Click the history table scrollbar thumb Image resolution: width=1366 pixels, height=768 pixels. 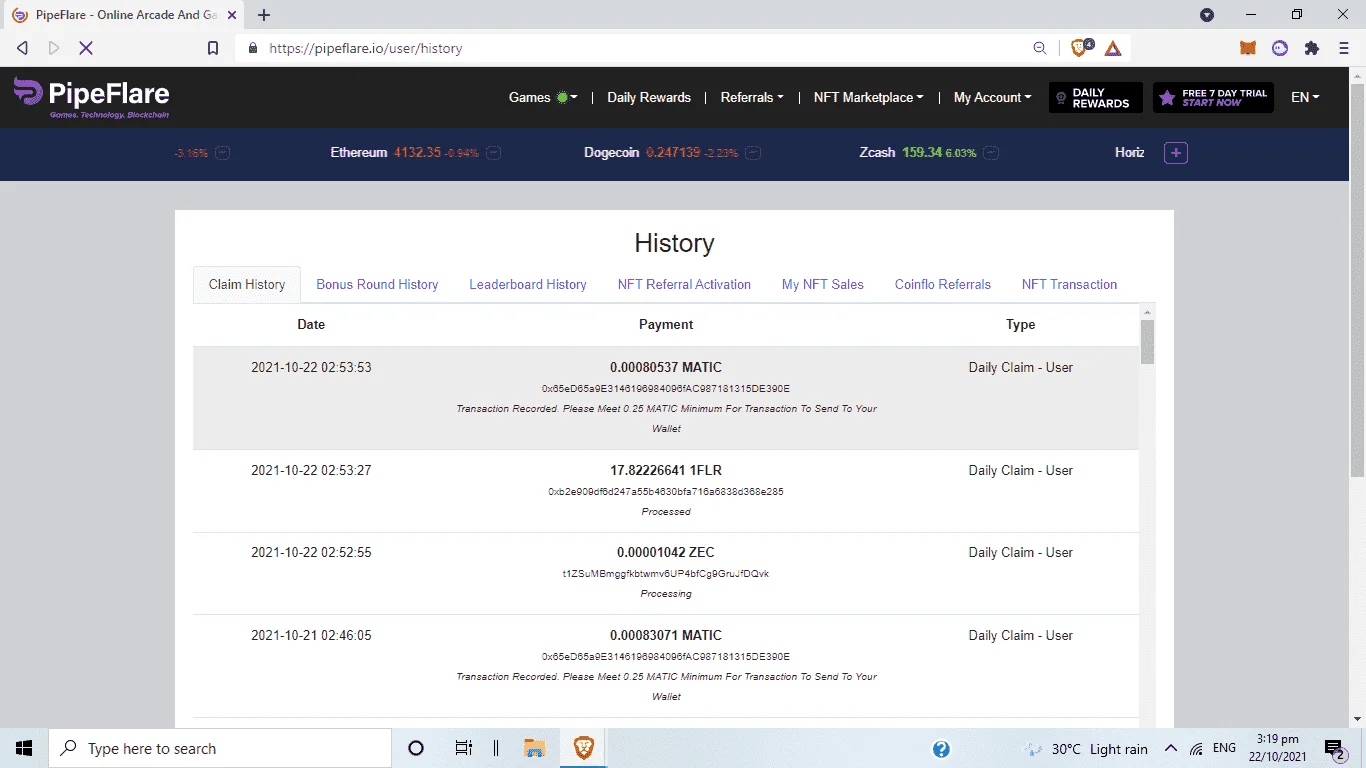pyautogui.click(x=1147, y=342)
